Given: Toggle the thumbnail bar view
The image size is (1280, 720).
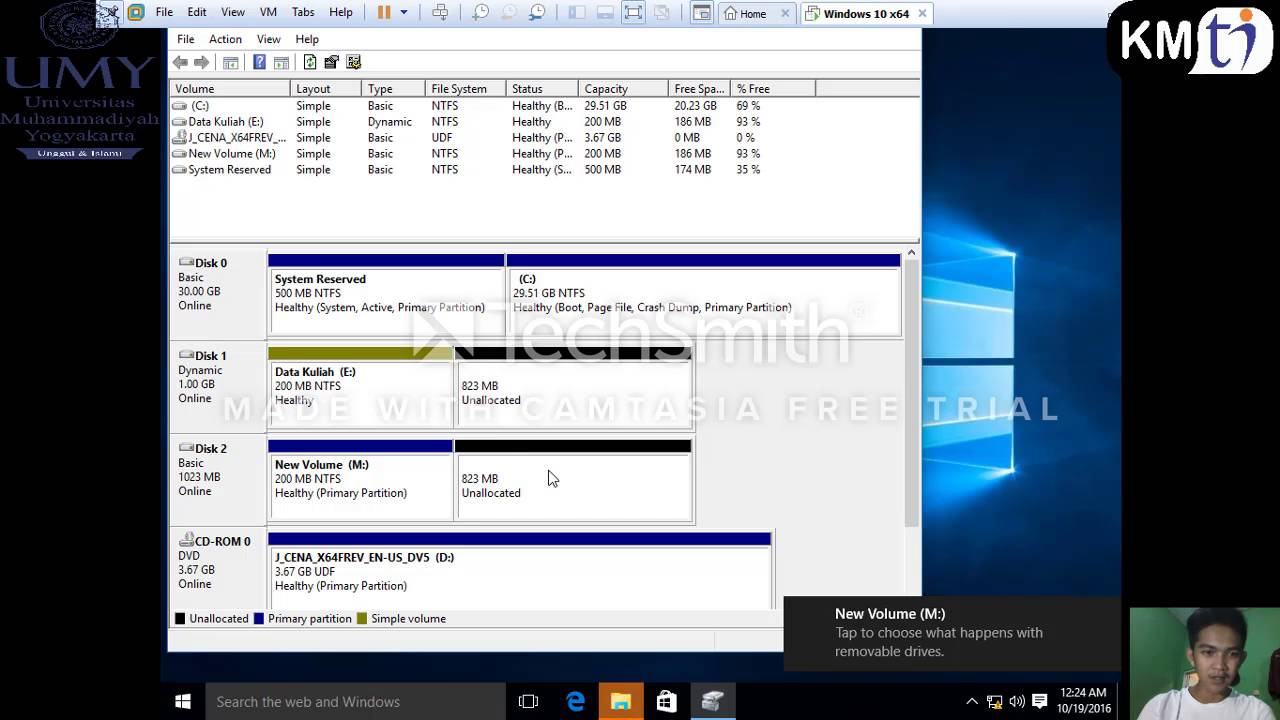Looking at the screenshot, I should pos(605,13).
